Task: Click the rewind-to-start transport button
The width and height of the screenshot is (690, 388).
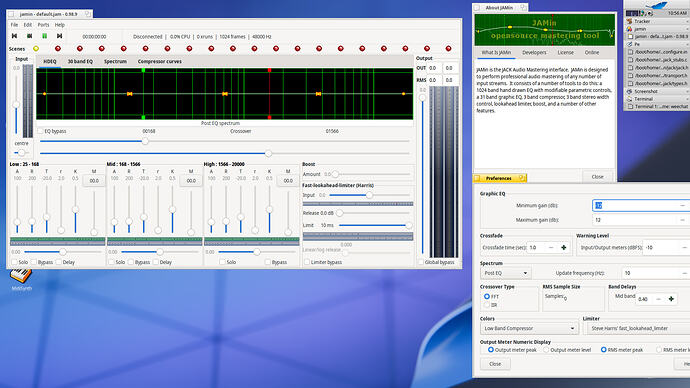Action: [15, 36]
